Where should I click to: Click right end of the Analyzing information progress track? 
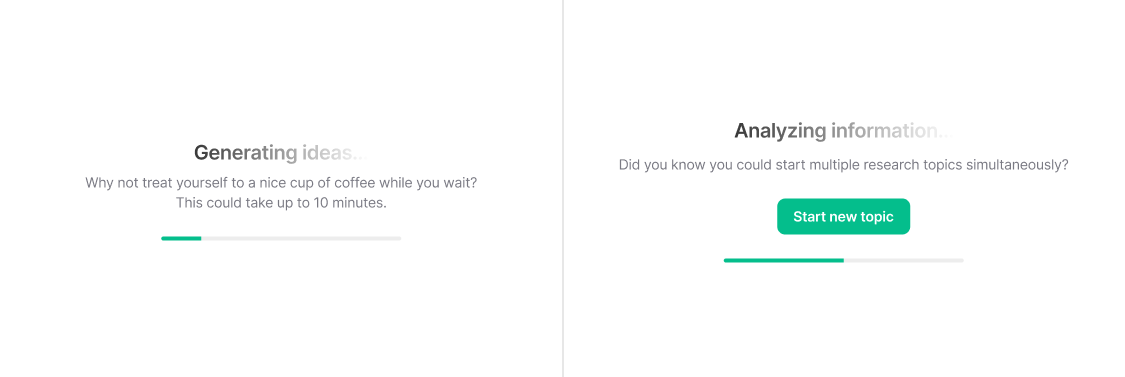point(961,260)
